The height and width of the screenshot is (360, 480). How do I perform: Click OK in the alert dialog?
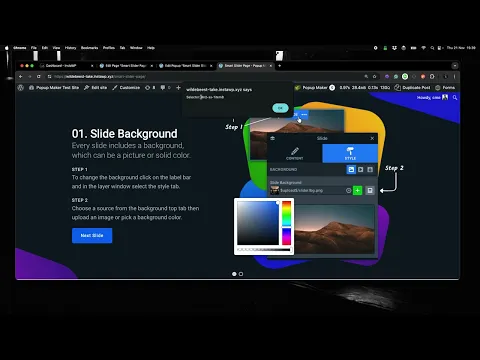coord(280,108)
